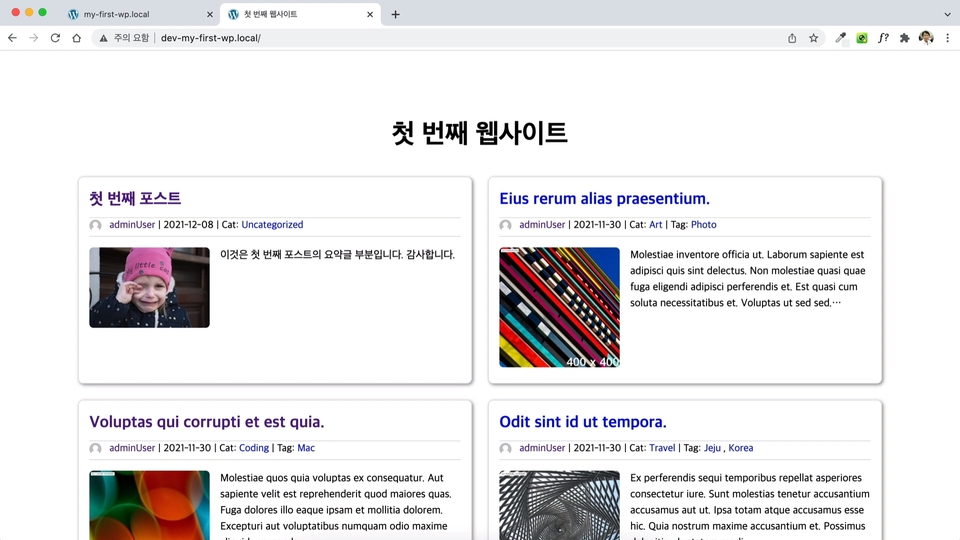The width and height of the screenshot is (960, 540).
Task: Click adminUser in Odit sint card
Action: 542,448
